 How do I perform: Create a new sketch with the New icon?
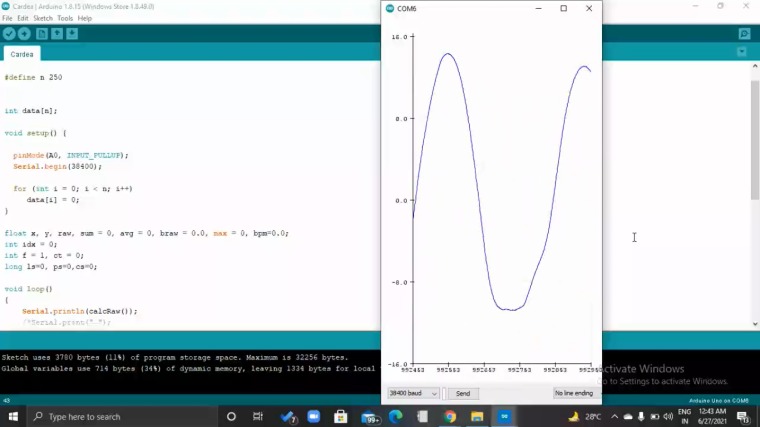[42, 33]
